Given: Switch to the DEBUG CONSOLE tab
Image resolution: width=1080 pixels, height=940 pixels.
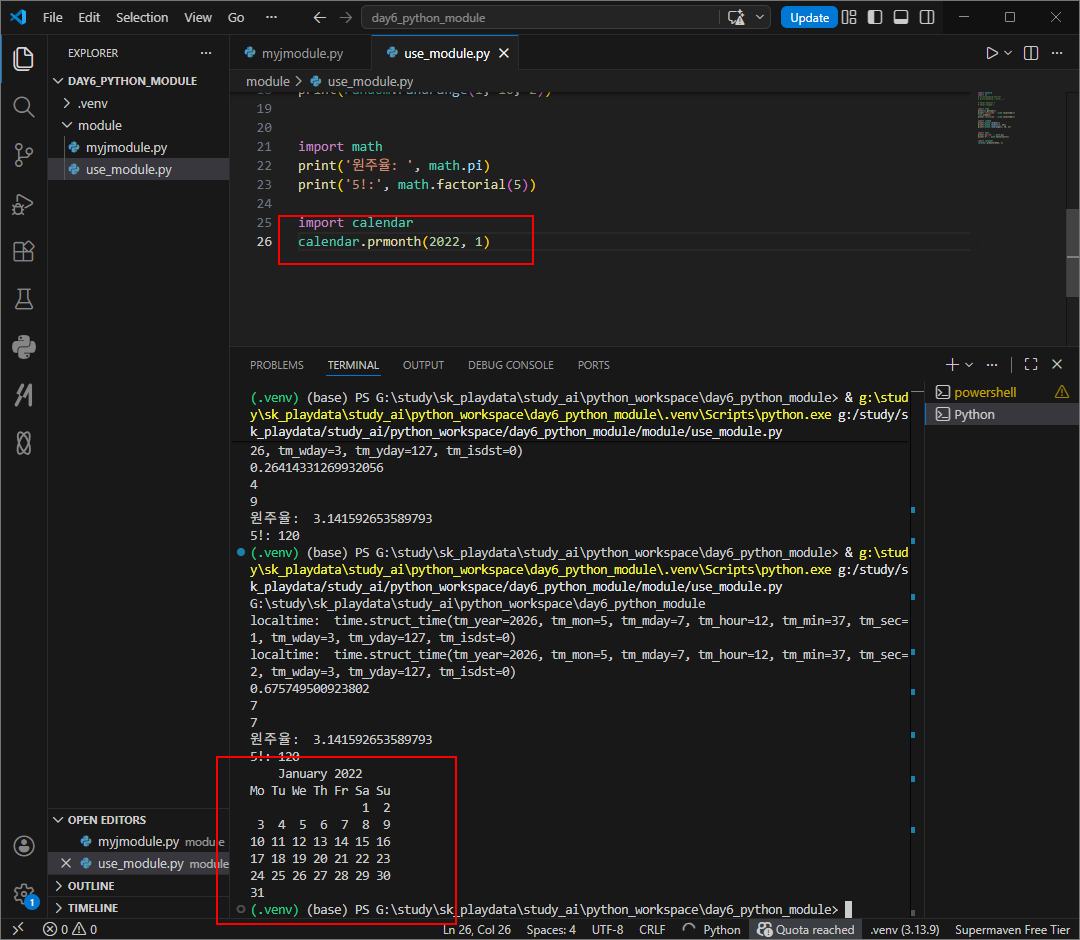Looking at the screenshot, I should (x=510, y=365).
